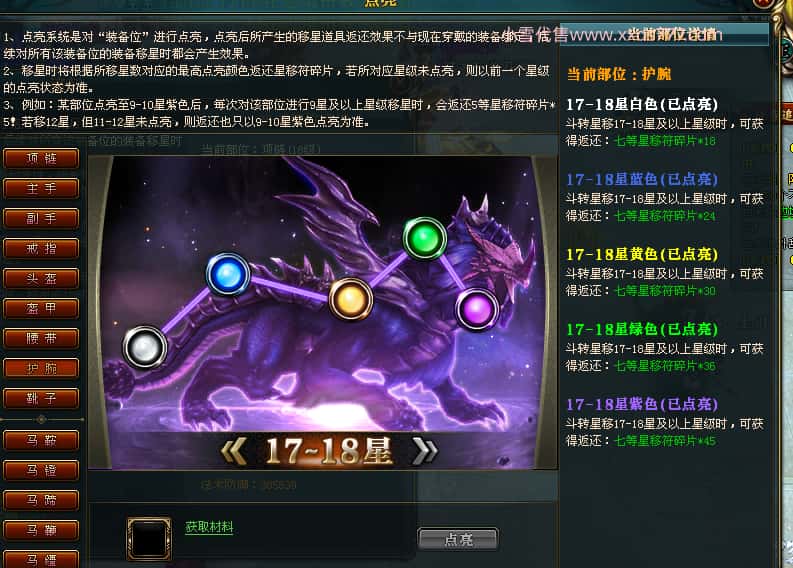
Task: Switch to the 副手 slot
Action: click(x=41, y=219)
